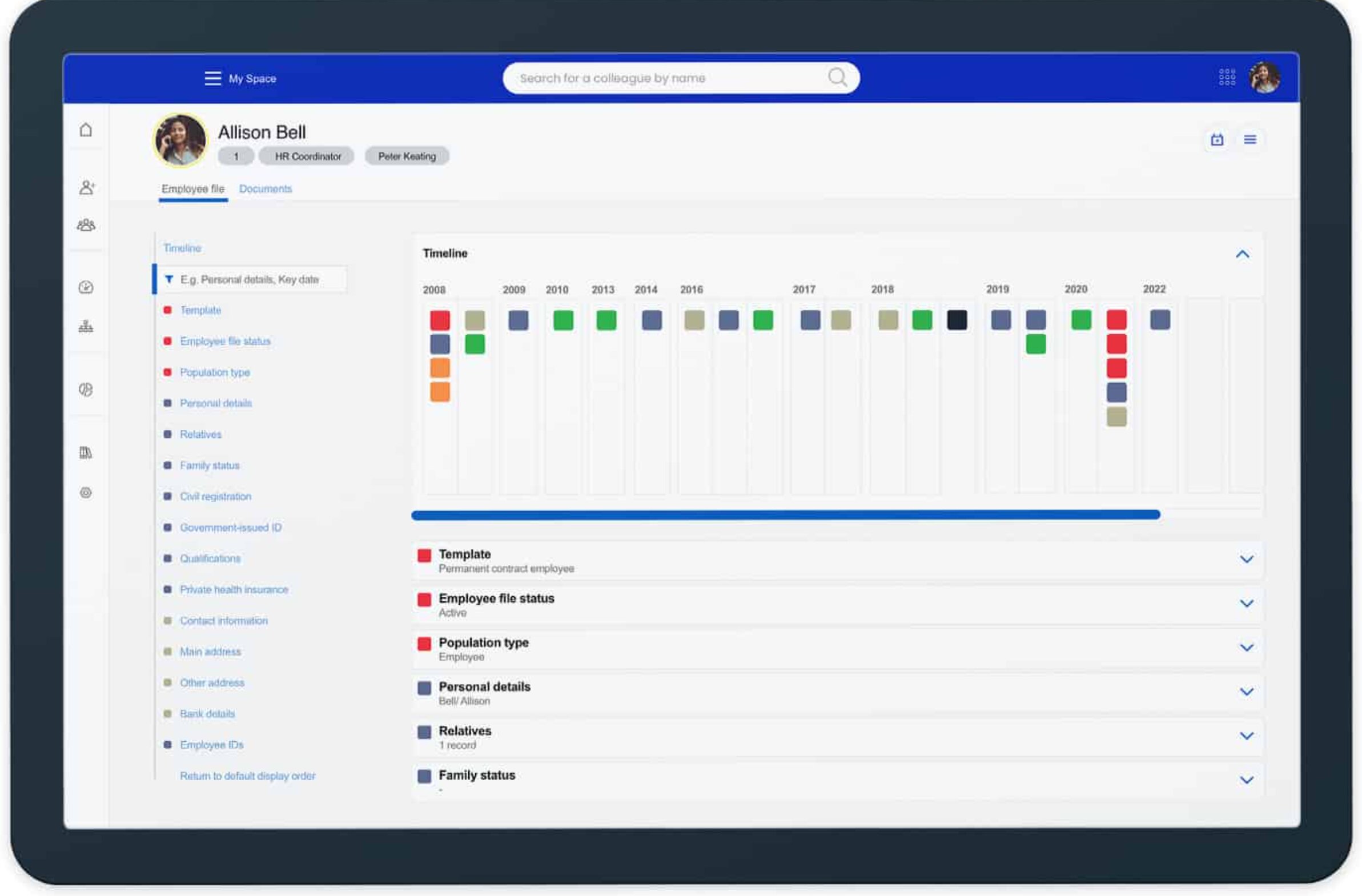Expand the Personal details section

(x=1247, y=691)
